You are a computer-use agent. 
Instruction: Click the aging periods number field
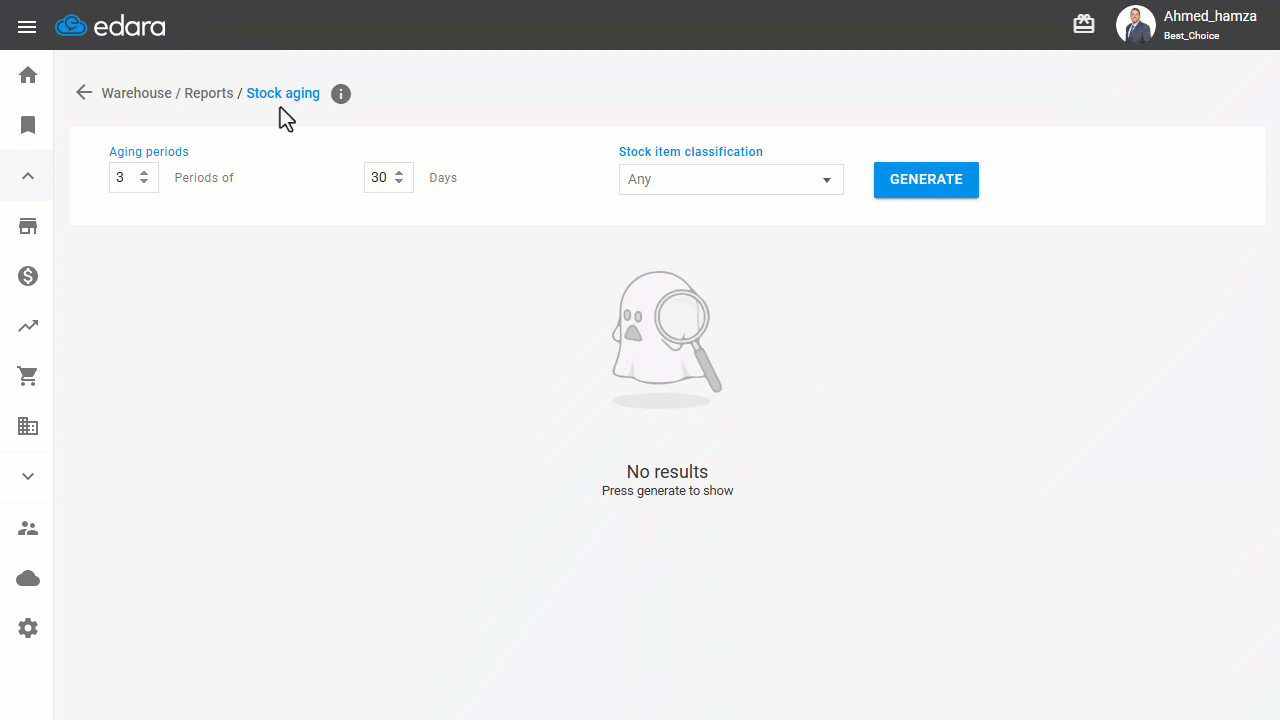click(x=134, y=177)
